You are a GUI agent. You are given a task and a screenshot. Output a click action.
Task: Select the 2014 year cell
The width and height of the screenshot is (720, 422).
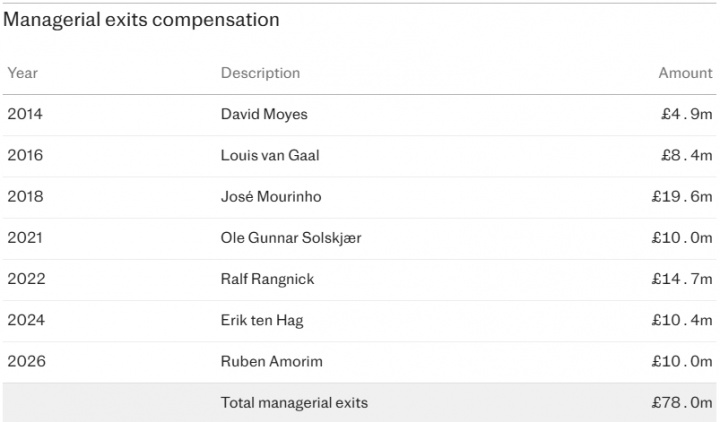[x=25, y=114]
